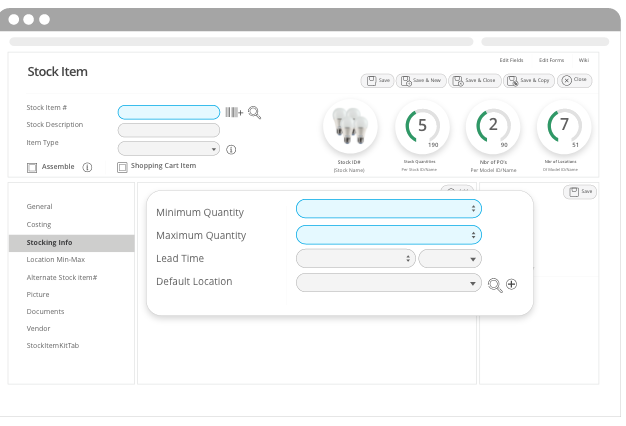
Task: Click the Stock Description input field
Action: click(x=168, y=130)
